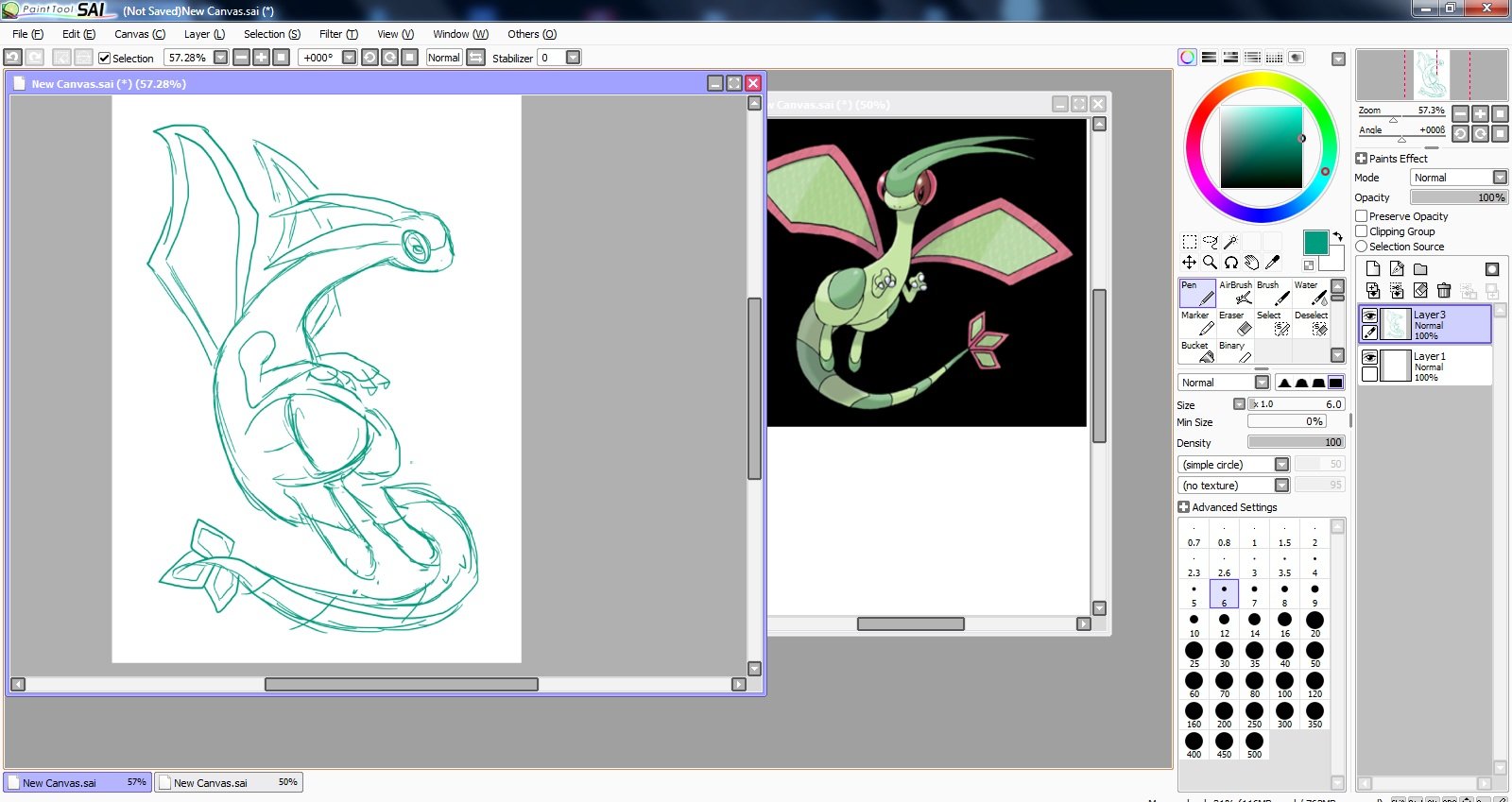Select the magic wand tool
1512x802 pixels.
point(1230,242)
